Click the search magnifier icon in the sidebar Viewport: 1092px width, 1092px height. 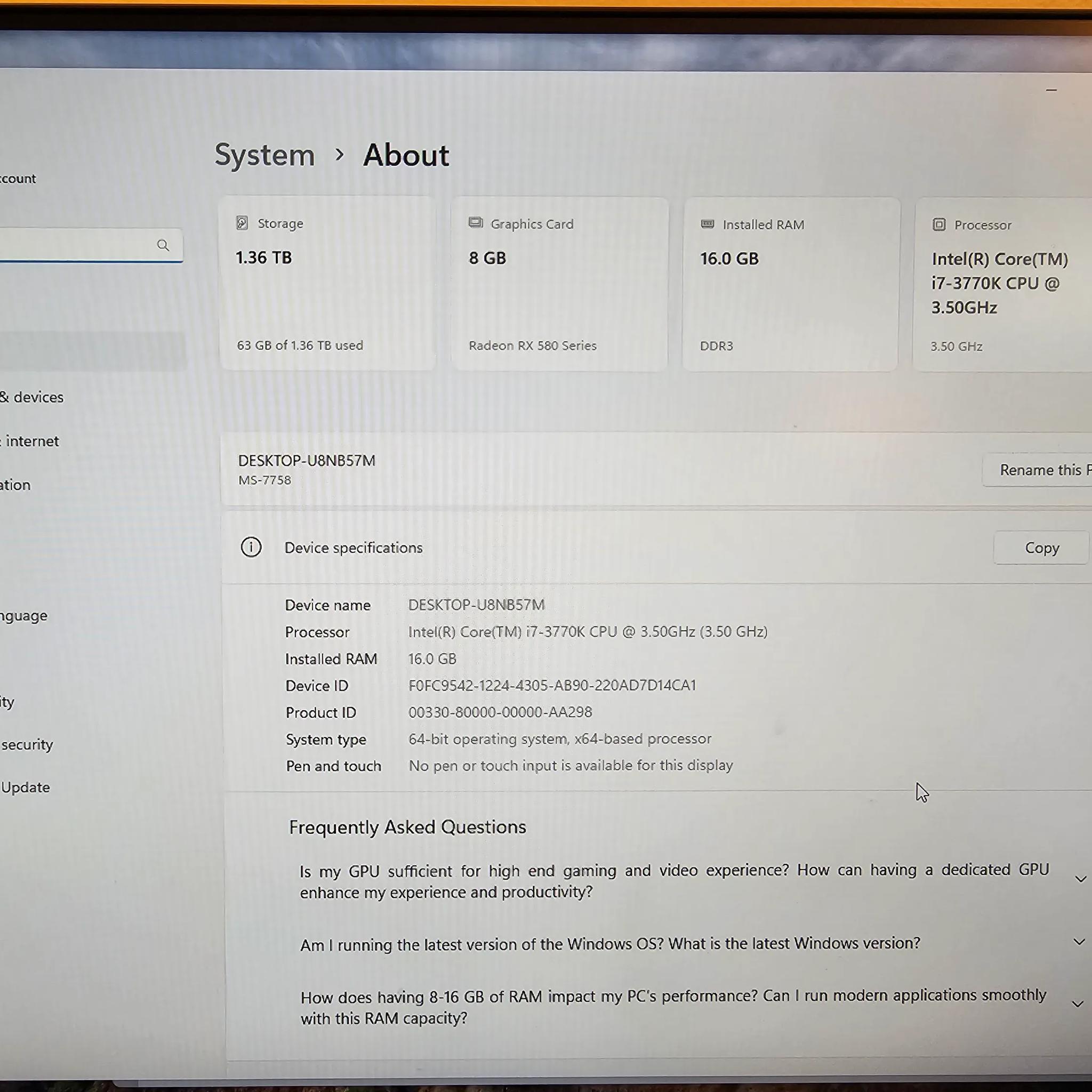point(163,245)
